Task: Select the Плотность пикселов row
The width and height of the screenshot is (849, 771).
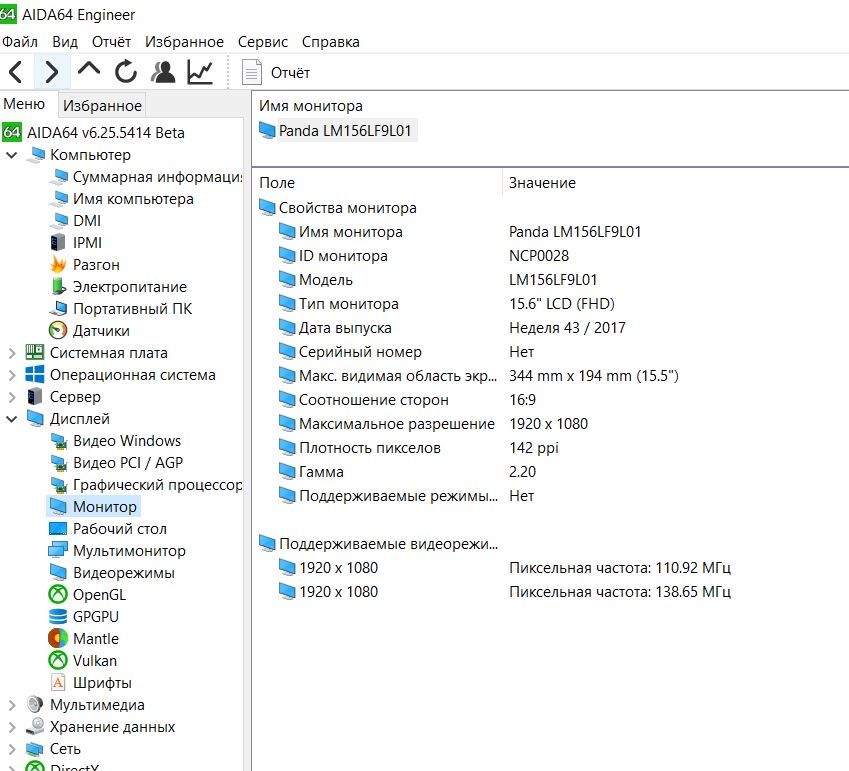Action: [x=418, y=448]
